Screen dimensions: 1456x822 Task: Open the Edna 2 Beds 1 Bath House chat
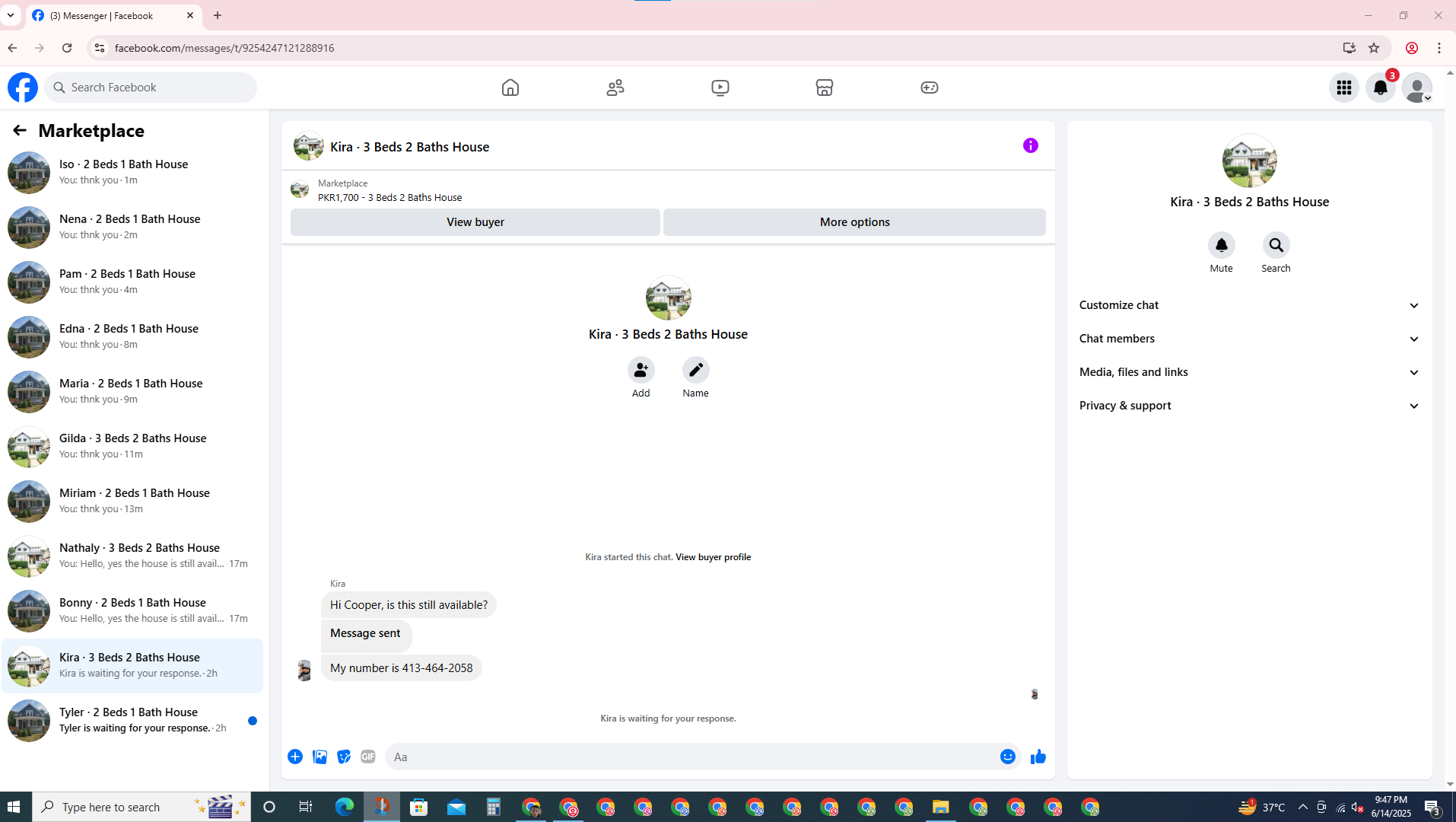132,336
